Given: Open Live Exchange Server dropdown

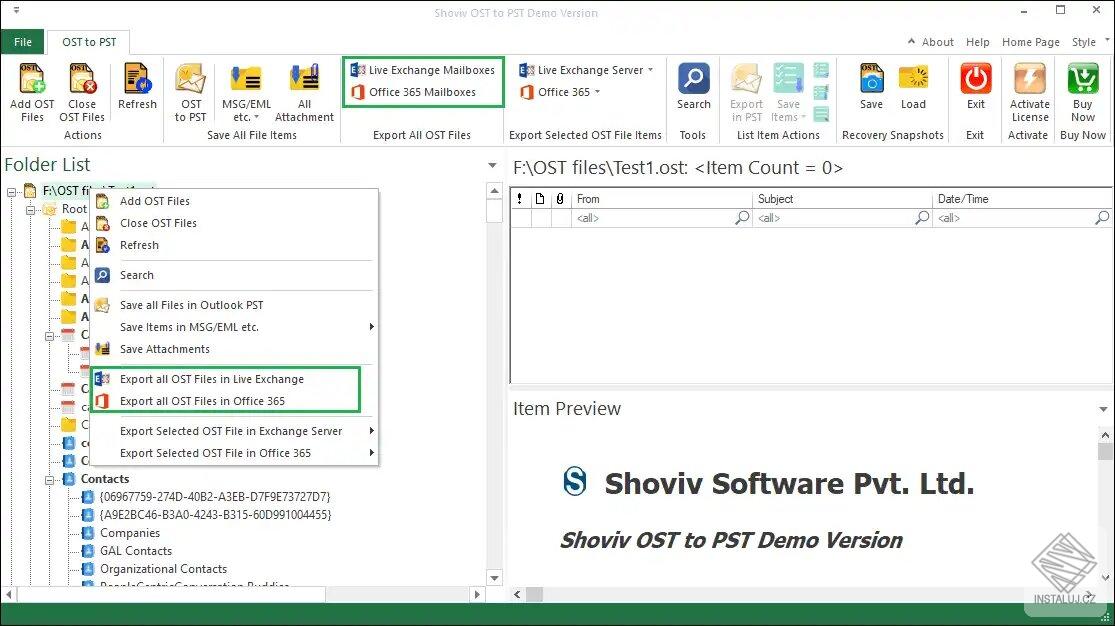Looking at the screenshot, I should [x=586, y=70].
